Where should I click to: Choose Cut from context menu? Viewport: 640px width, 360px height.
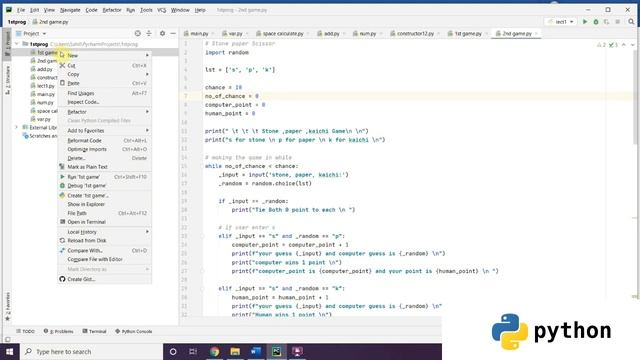105,65
